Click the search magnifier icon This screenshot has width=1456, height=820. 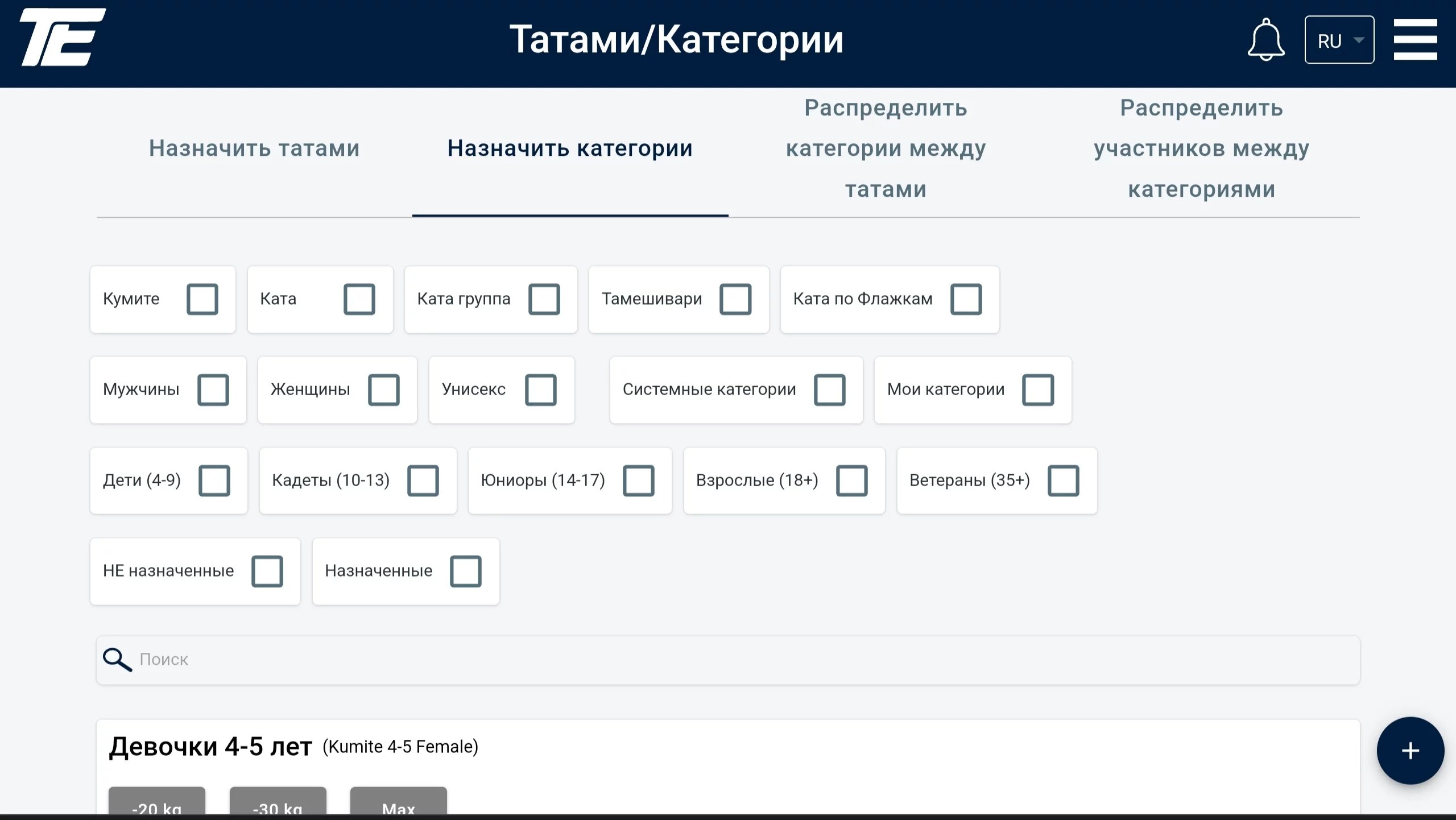tap(117, 660)
